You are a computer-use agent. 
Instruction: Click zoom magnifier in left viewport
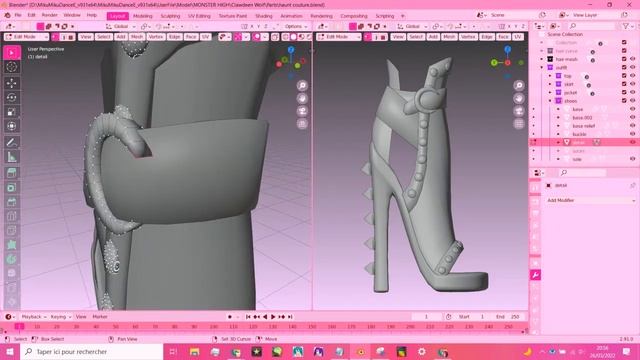point(302,85)
